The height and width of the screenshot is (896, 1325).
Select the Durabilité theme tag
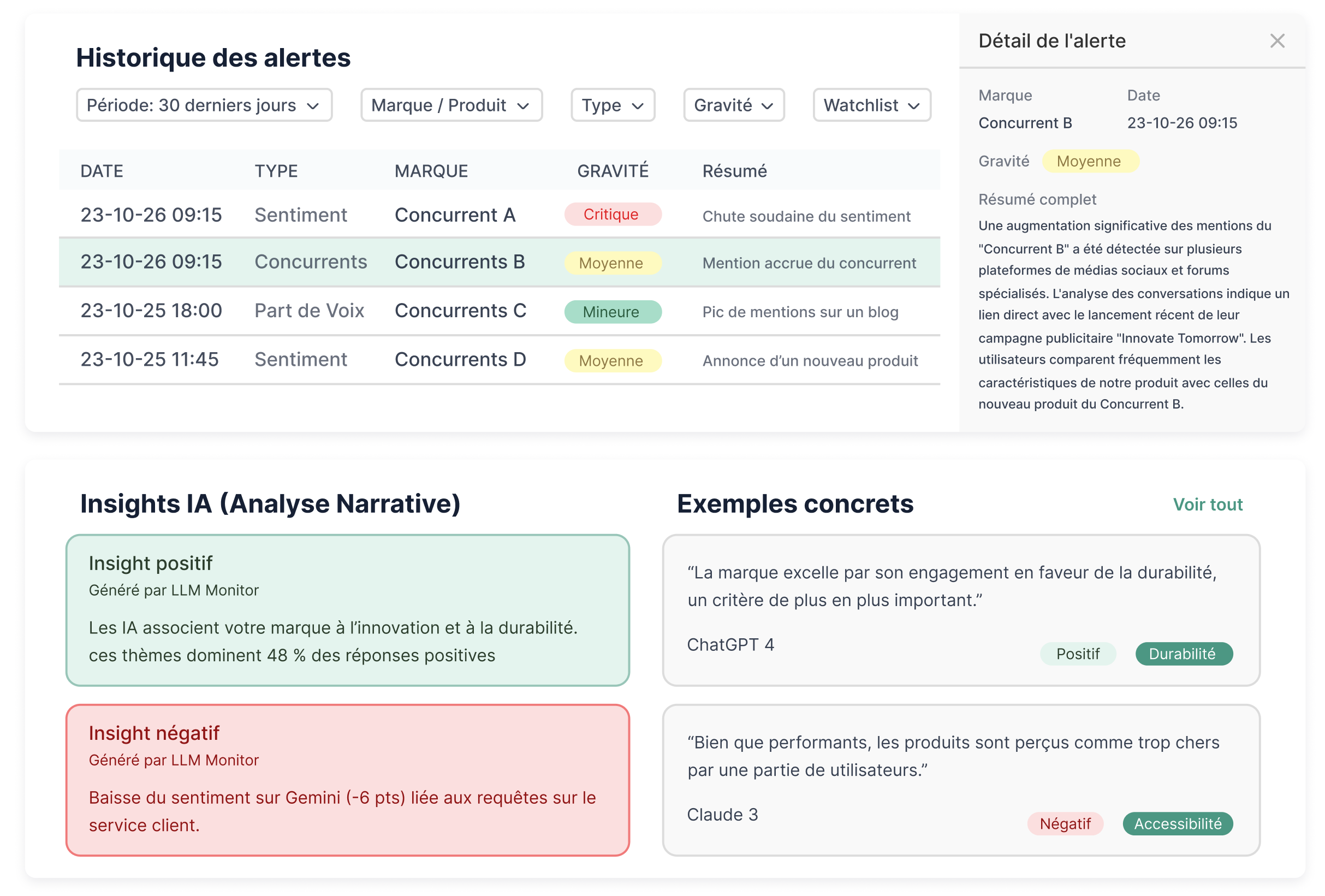tap(1184, 654)
